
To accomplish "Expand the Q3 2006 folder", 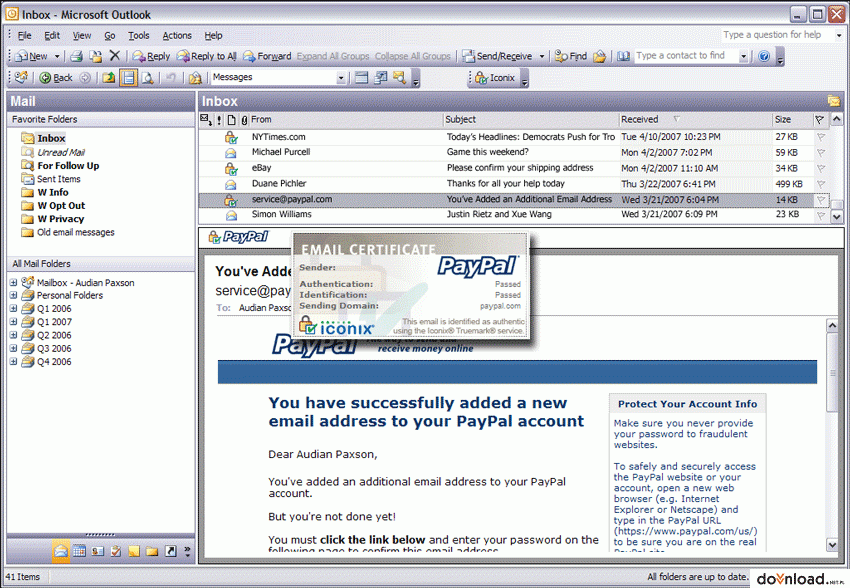I will tap(14, 348).
